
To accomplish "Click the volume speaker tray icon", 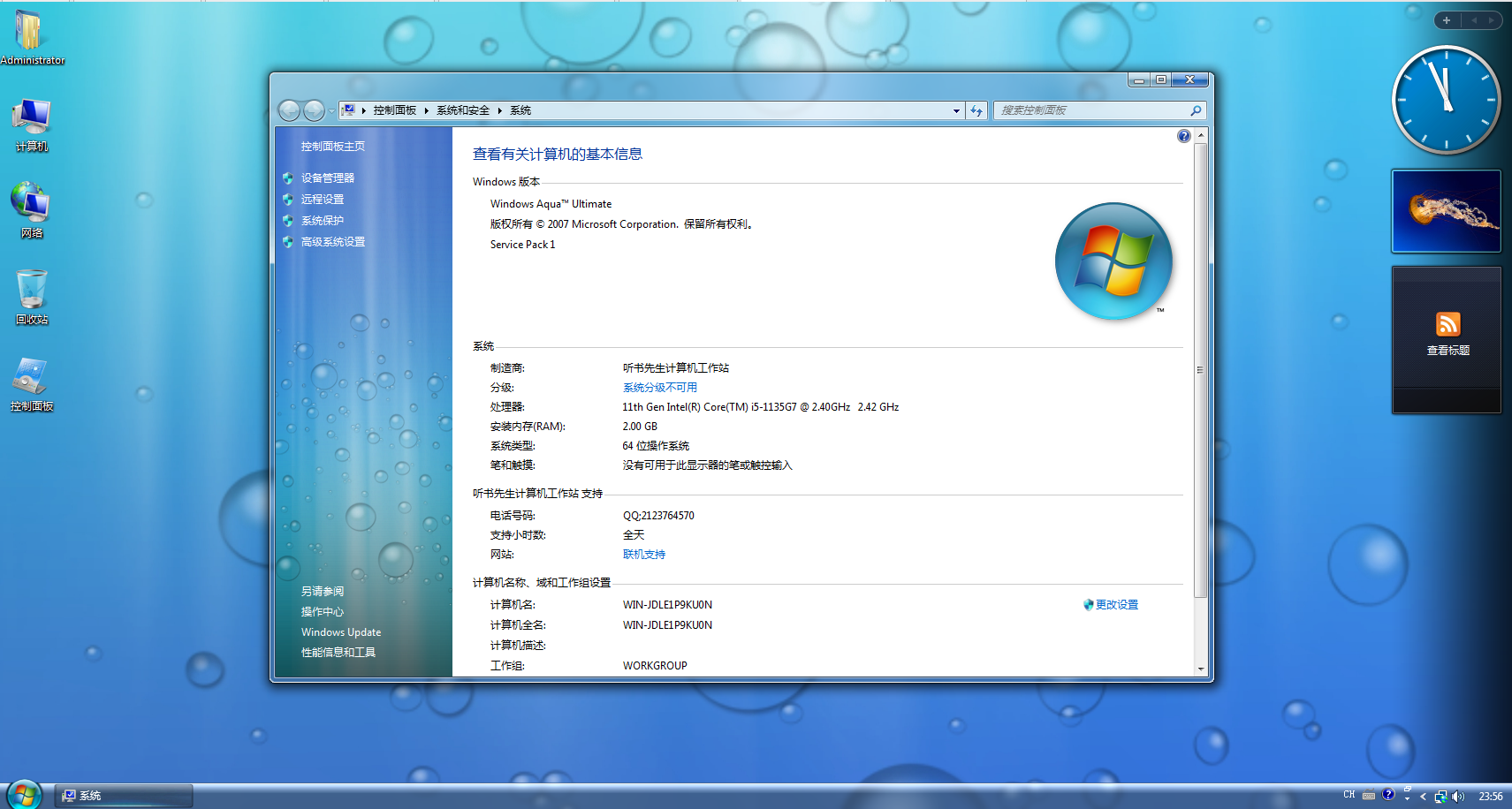I will 1457,796.
